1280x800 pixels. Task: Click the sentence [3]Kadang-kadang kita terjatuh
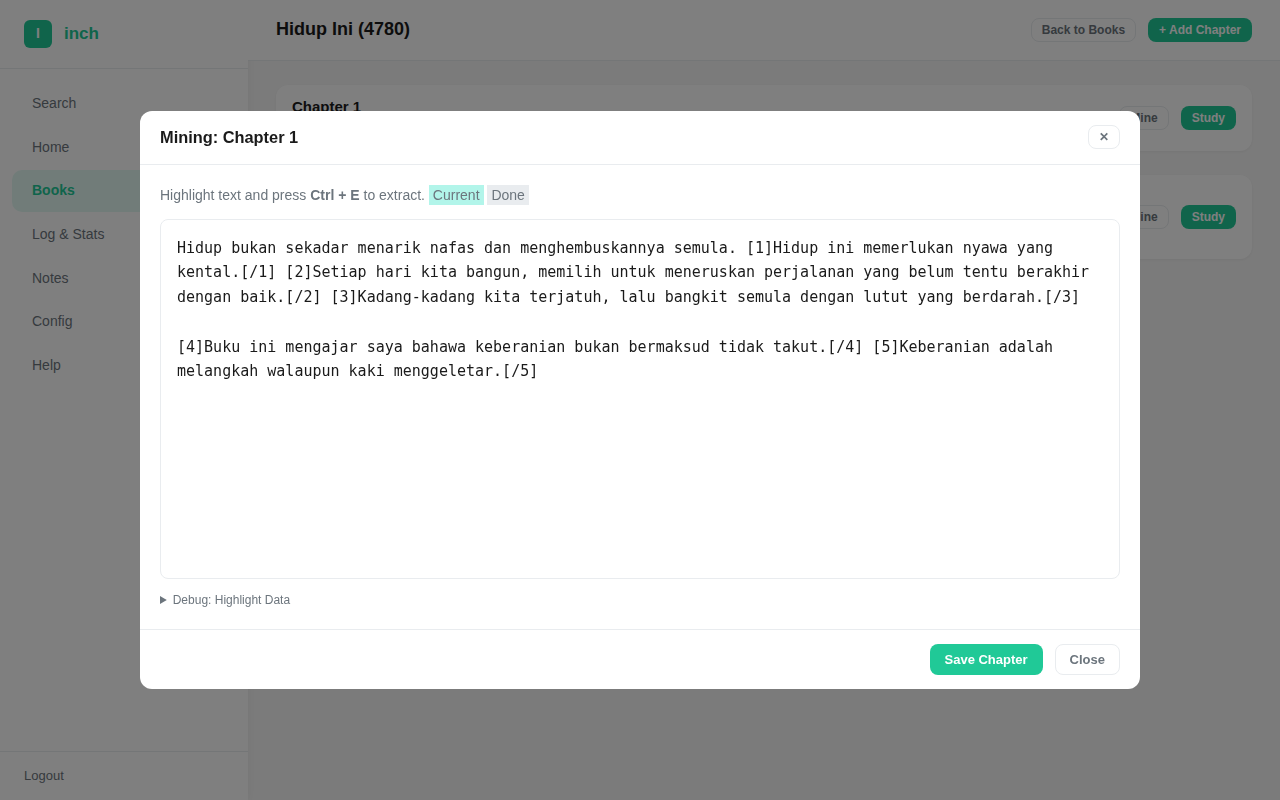705,297
